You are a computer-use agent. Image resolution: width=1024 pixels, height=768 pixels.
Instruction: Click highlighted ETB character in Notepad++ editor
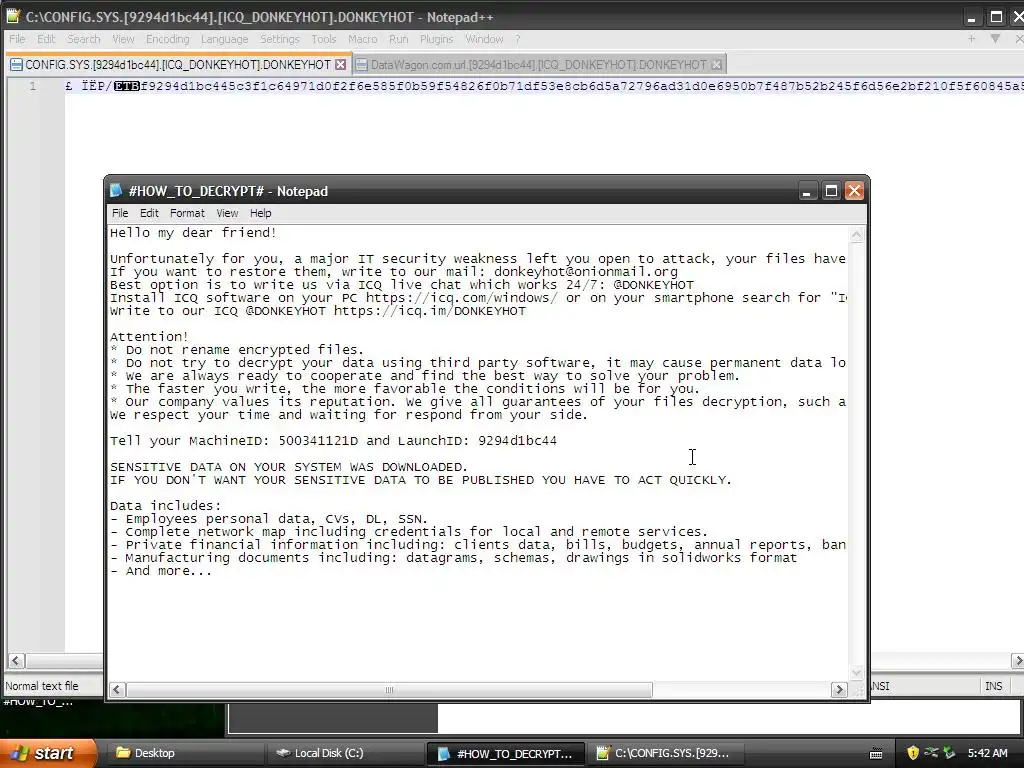point(127,86)
